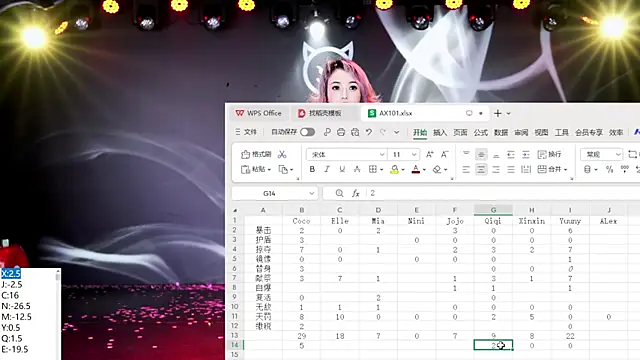Click the 文件 (File) menu button
Screen dimensions: 640x360
[246, 132]
